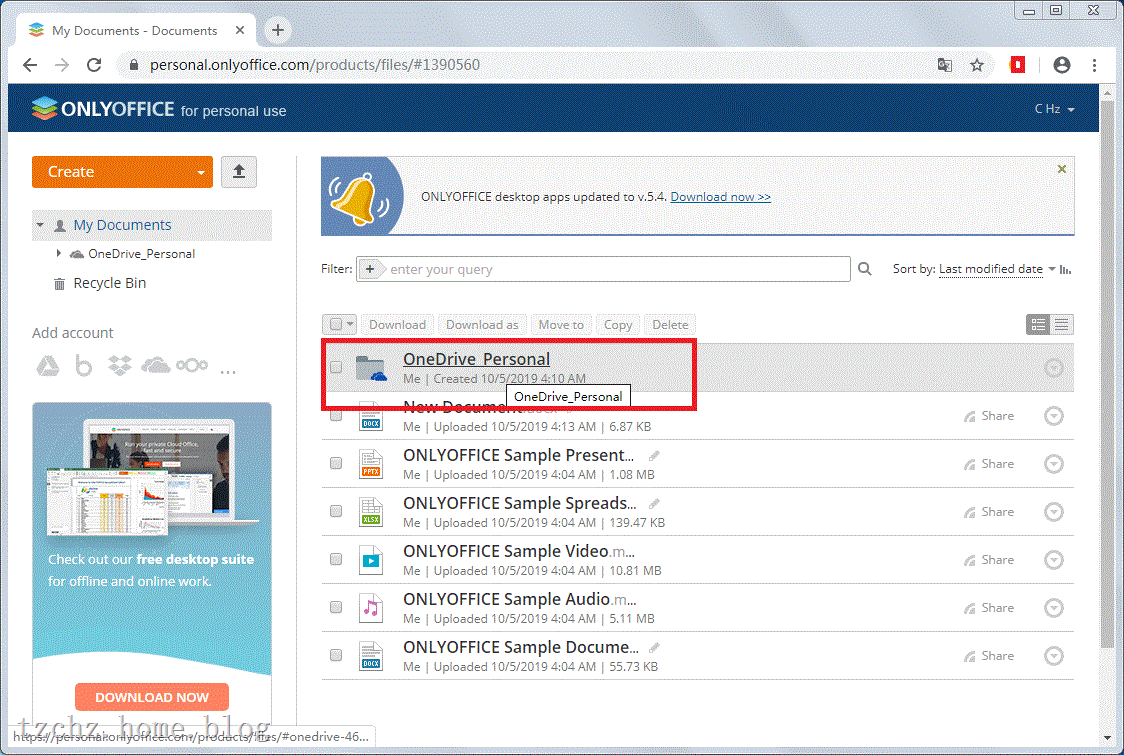Click the browser address bar URL
Image resolution: width=1124 pixels, height=755 pixels.
315,65
